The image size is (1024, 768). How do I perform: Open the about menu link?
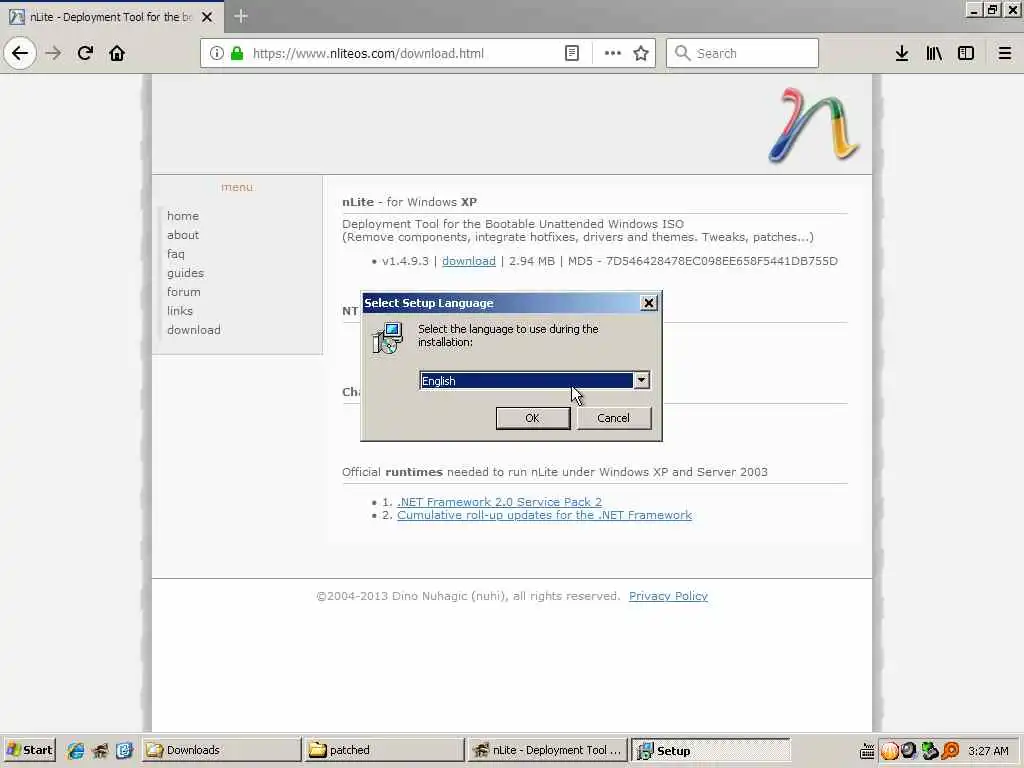coord(183,234)
